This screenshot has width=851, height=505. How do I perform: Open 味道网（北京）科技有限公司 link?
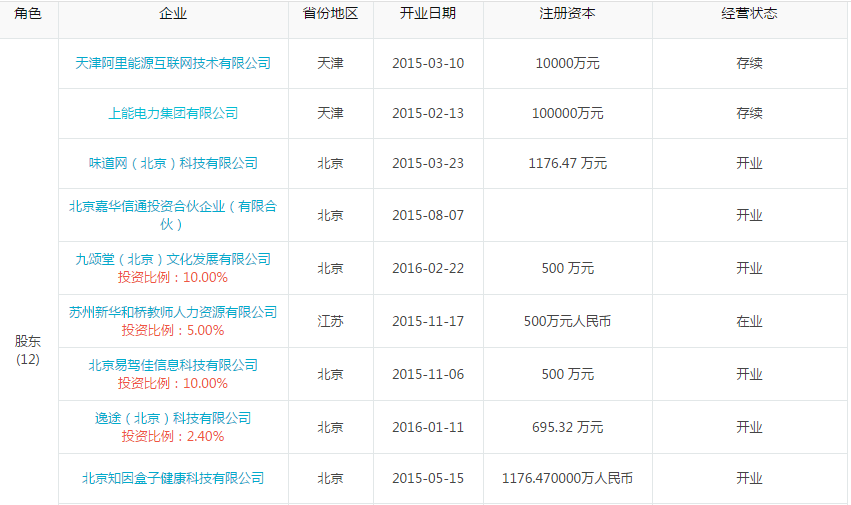pyautogui.click(x=173, y=163)
